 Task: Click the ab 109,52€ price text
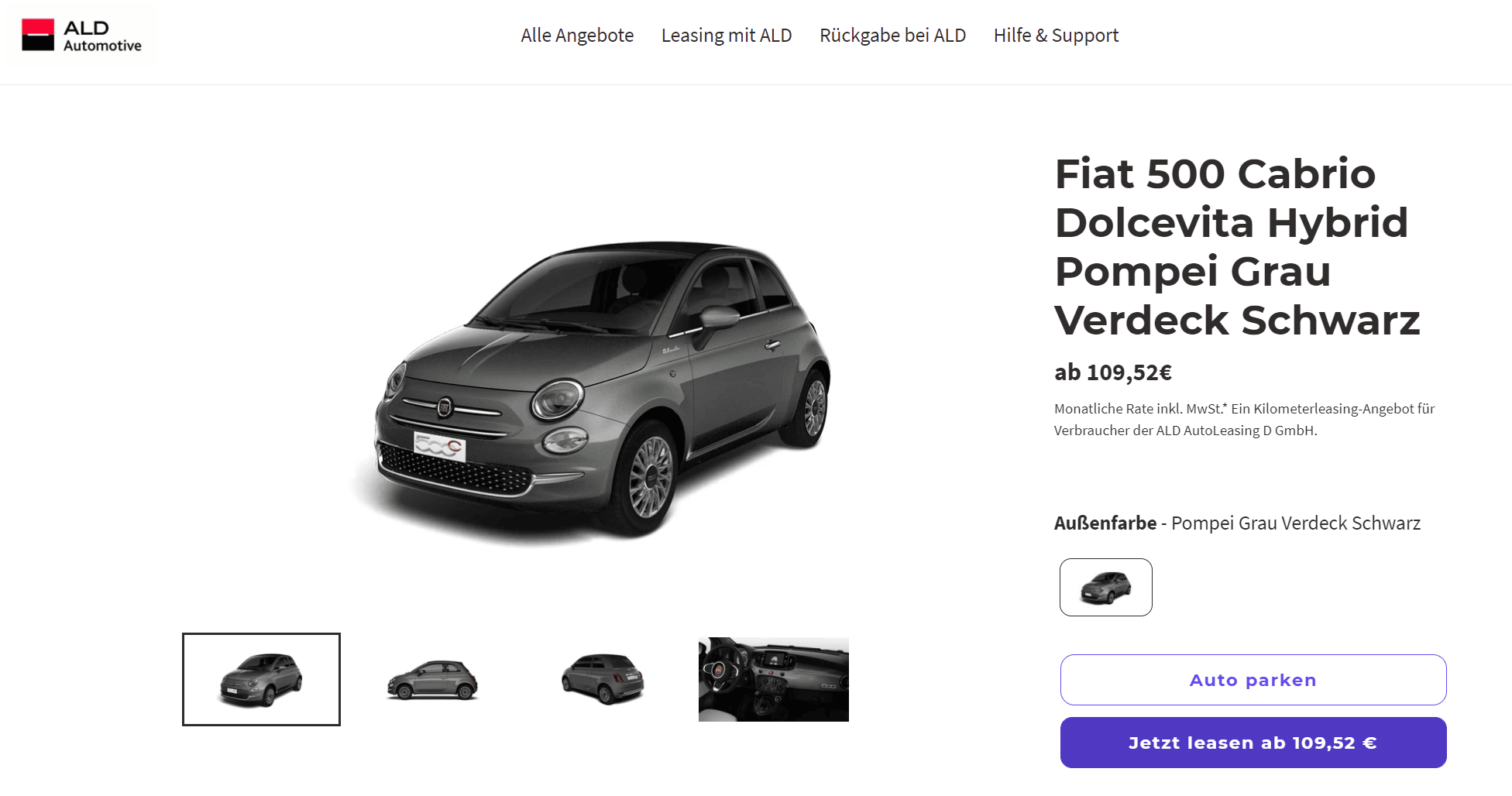coord(1113,372)
